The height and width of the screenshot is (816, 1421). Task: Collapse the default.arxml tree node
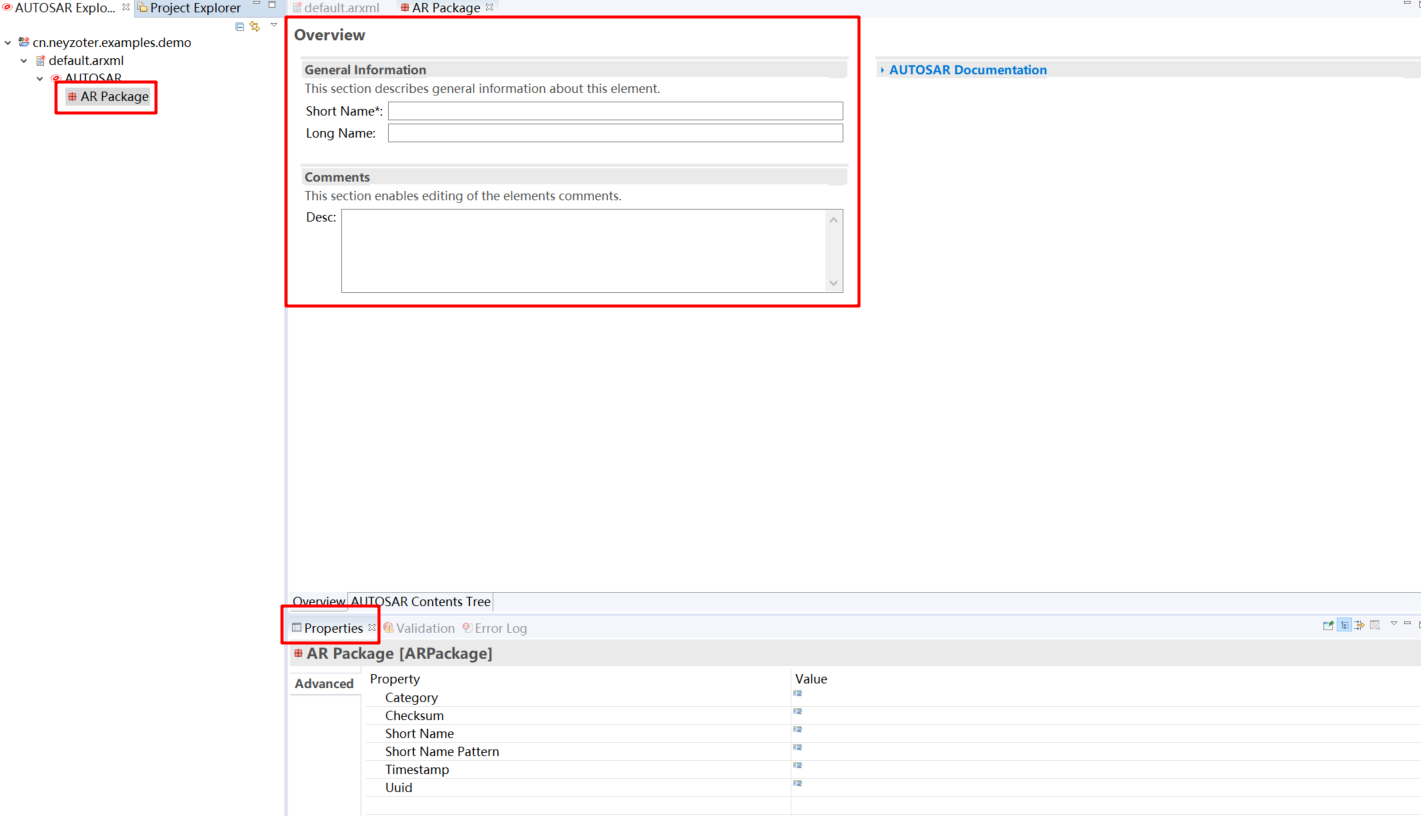24,61
